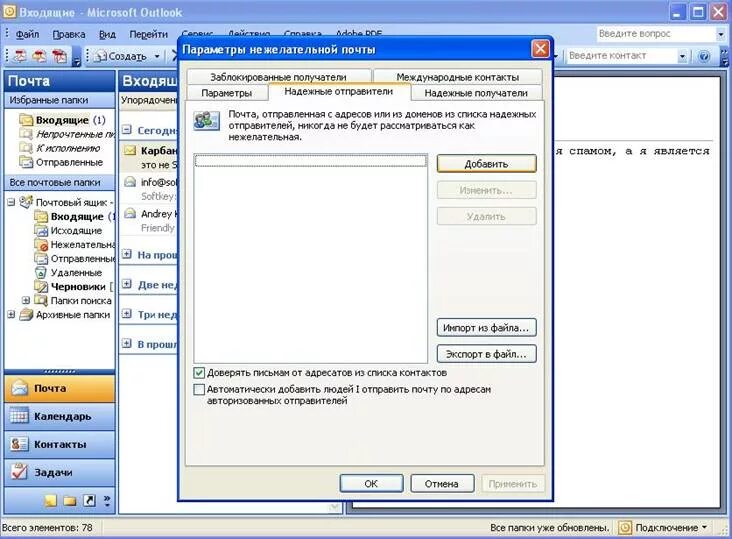Viewport: 732px width, 539px height.
Task: Click first Adobe PDF toolbar icon
Action: point(20,56)
